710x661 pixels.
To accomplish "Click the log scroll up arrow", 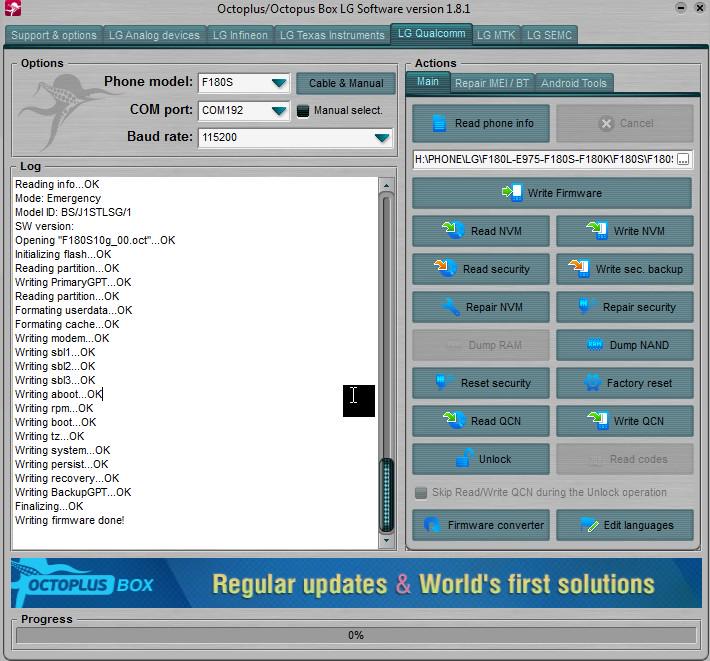I will (x=386, y=186).
